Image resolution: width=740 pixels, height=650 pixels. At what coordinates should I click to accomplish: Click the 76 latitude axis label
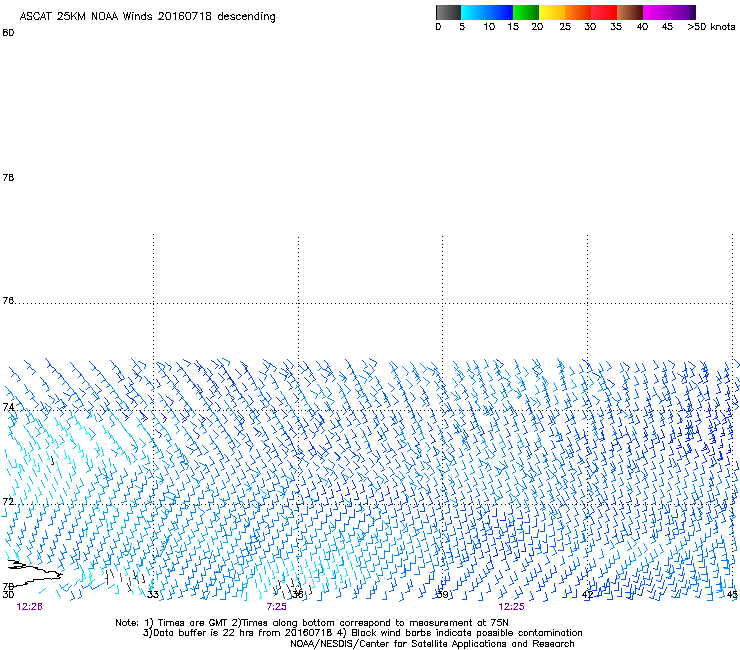point(8,300)
